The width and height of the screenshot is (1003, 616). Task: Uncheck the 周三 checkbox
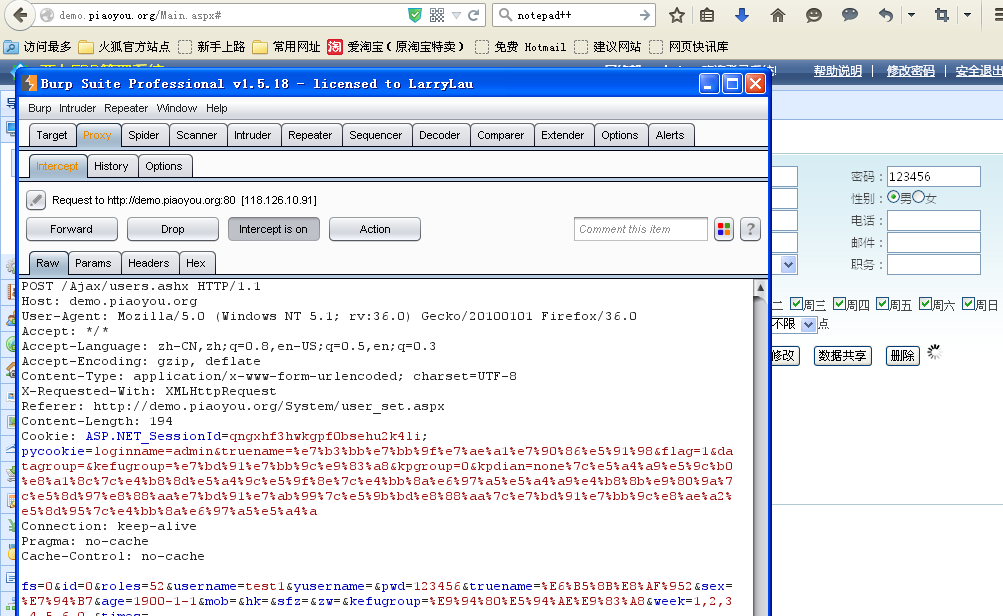pos(796,304)
